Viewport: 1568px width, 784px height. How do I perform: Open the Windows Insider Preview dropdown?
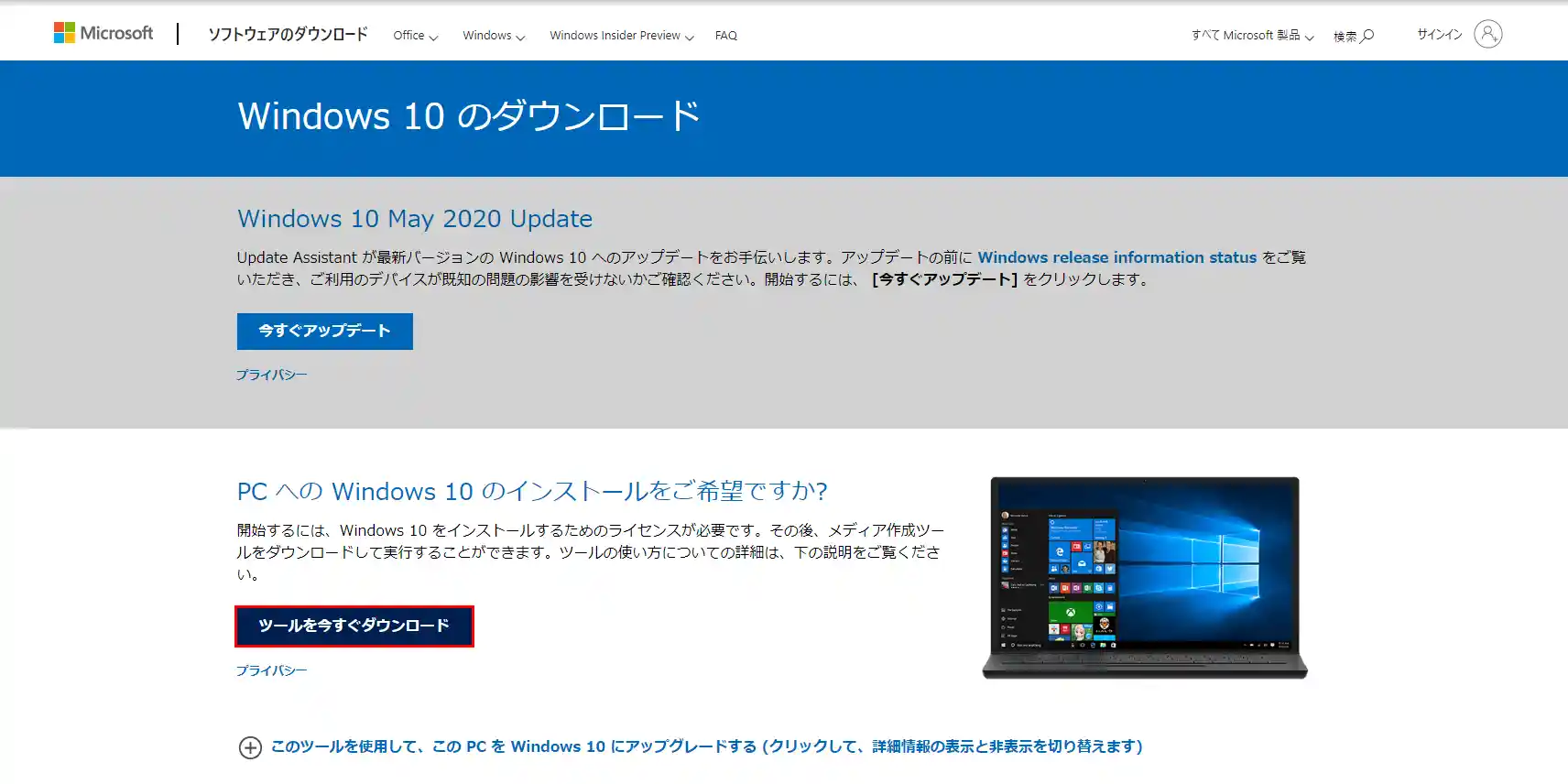621,36
